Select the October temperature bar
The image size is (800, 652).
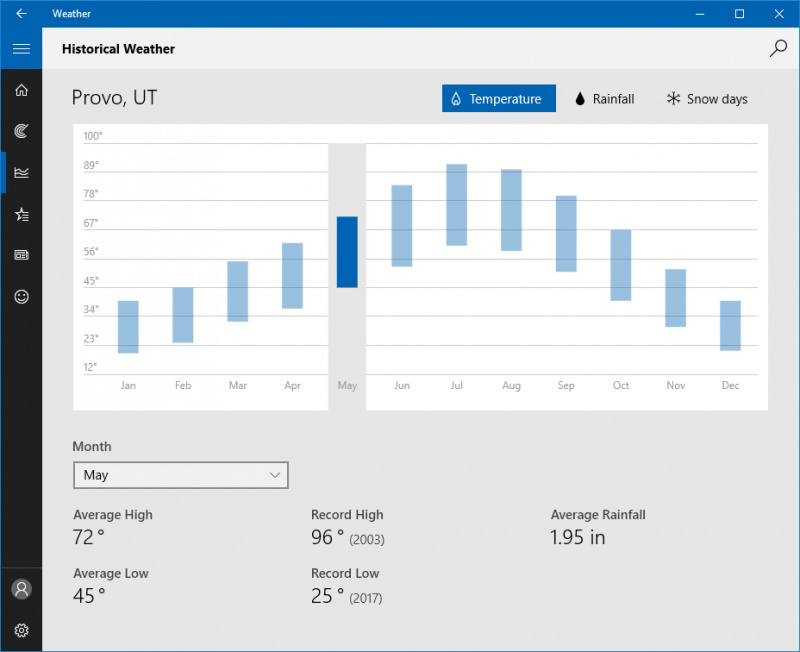(620, 265)
